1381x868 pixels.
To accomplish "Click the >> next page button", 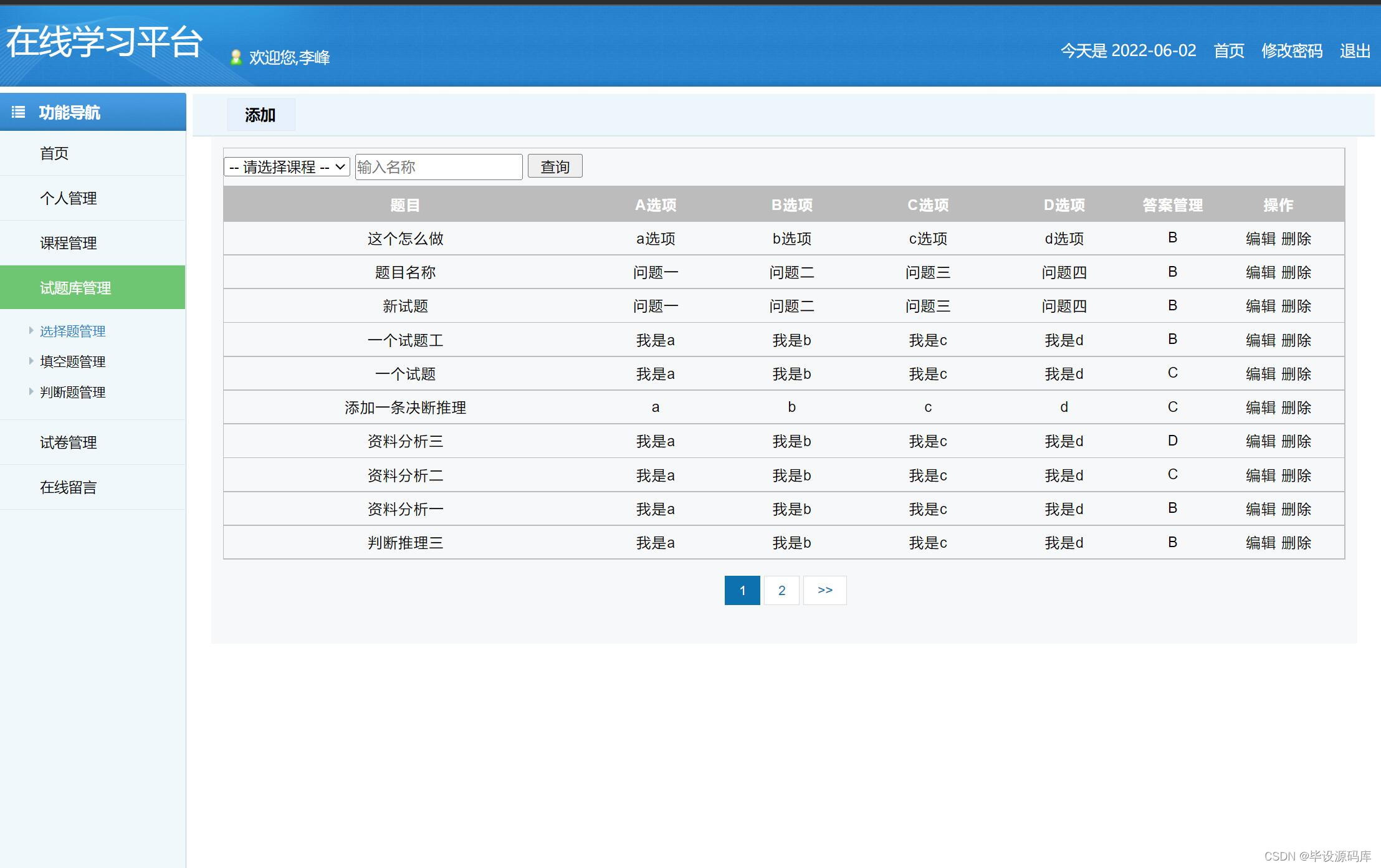I will coord(825,590).
